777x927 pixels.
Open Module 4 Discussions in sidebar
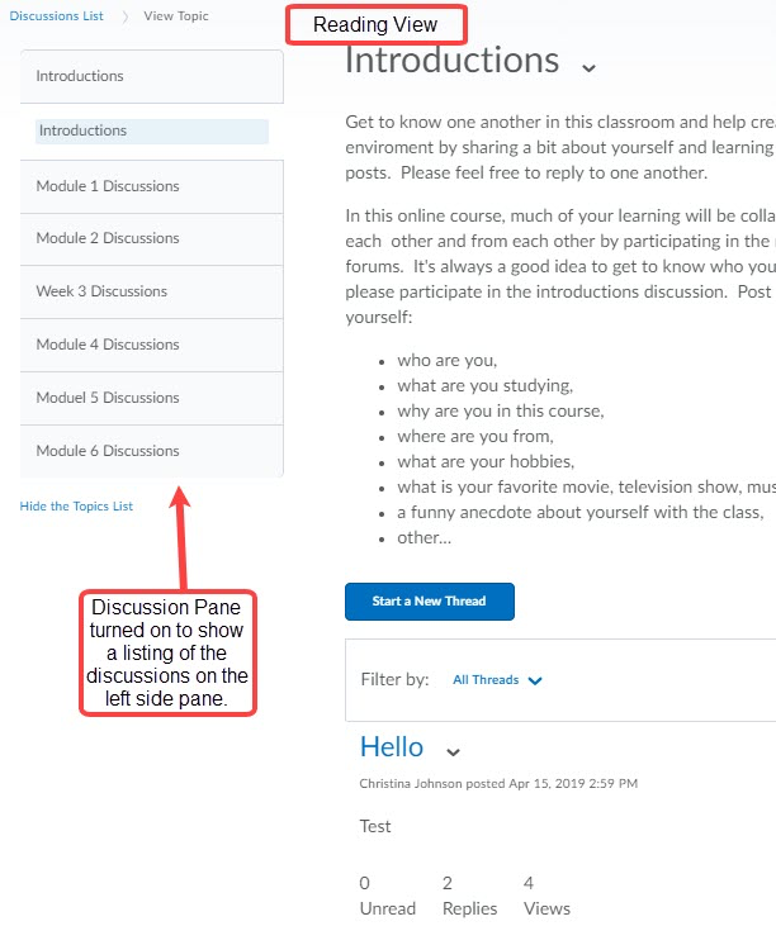click(x=108, y=344)
